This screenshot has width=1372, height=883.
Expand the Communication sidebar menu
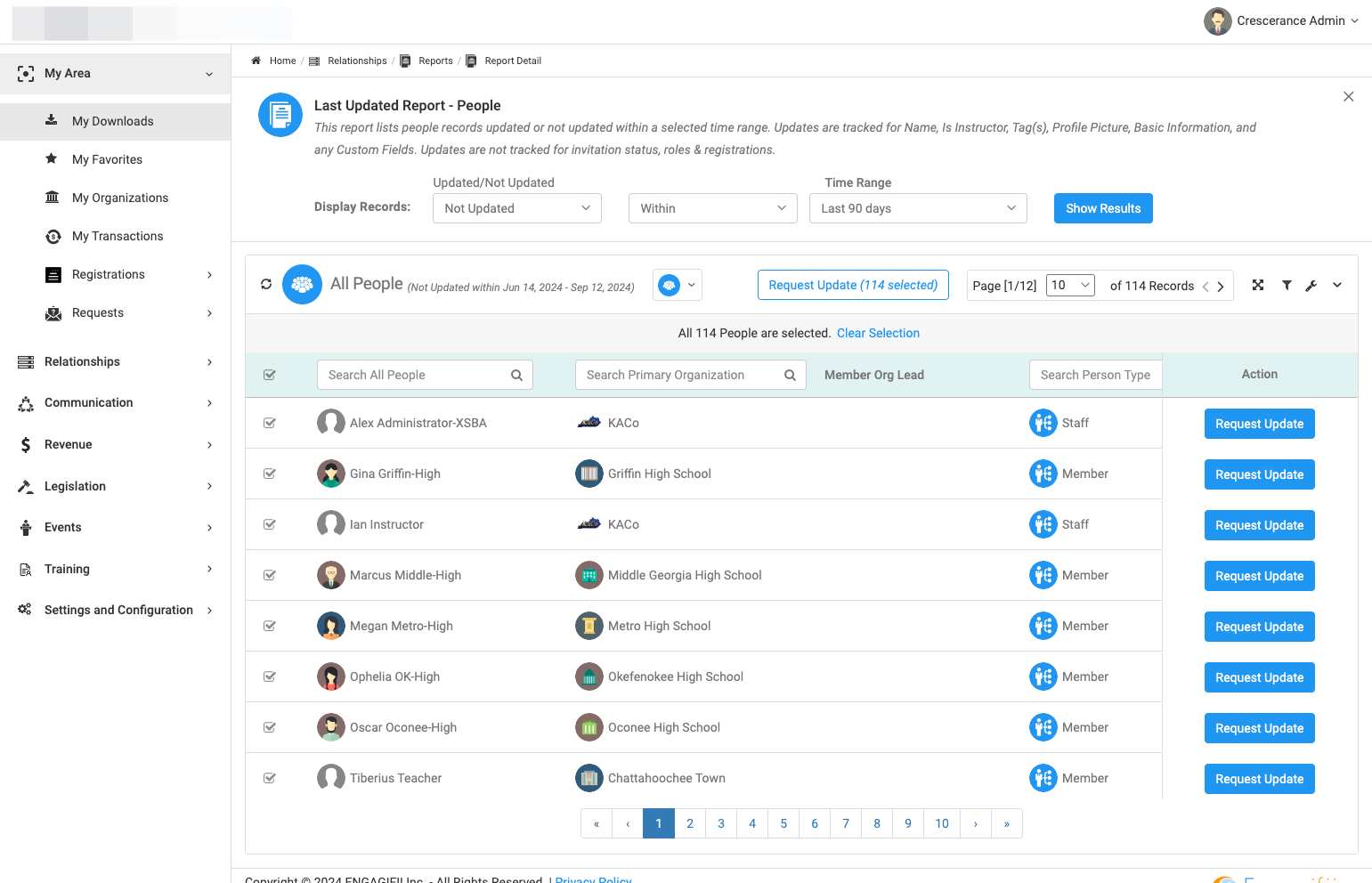115,402
